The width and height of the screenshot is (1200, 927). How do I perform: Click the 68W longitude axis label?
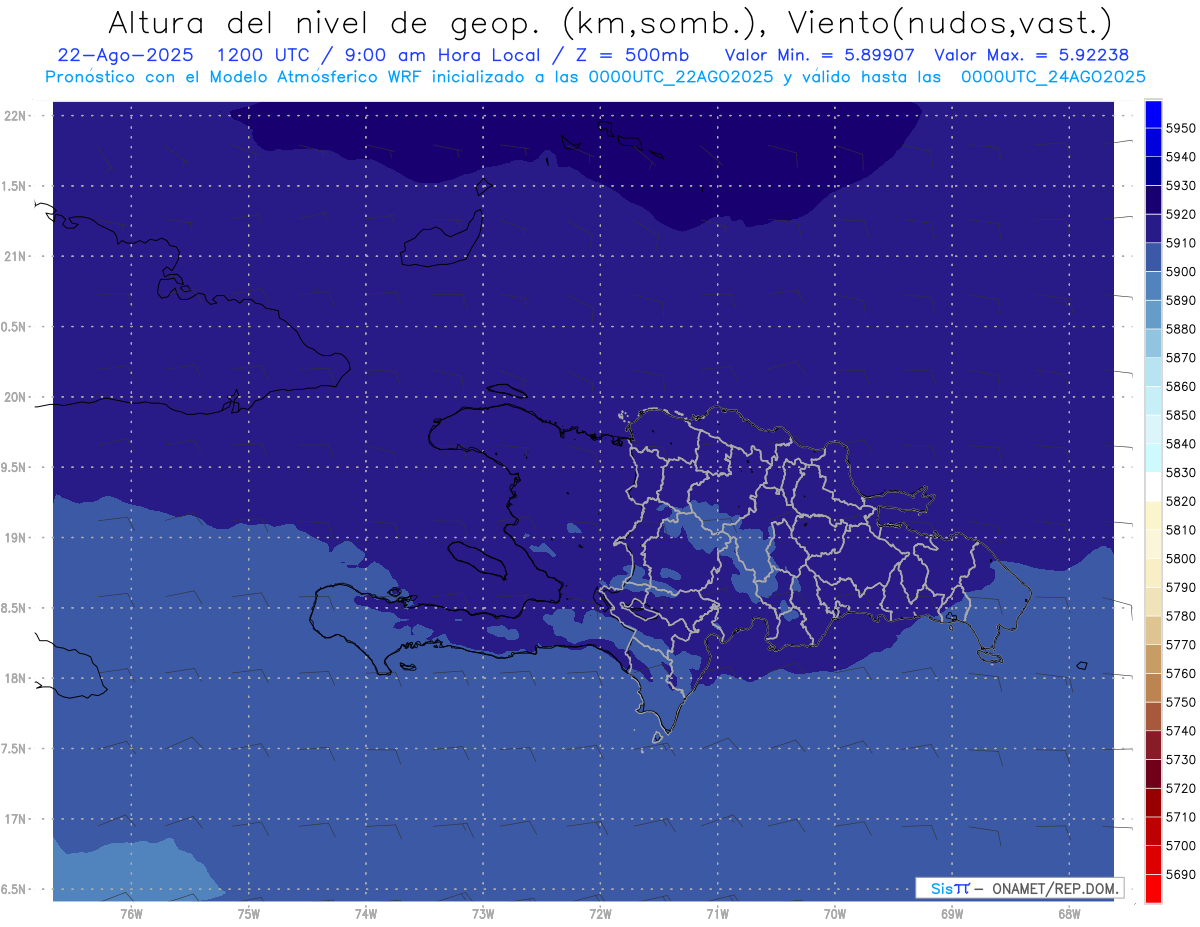point(1068,913)
